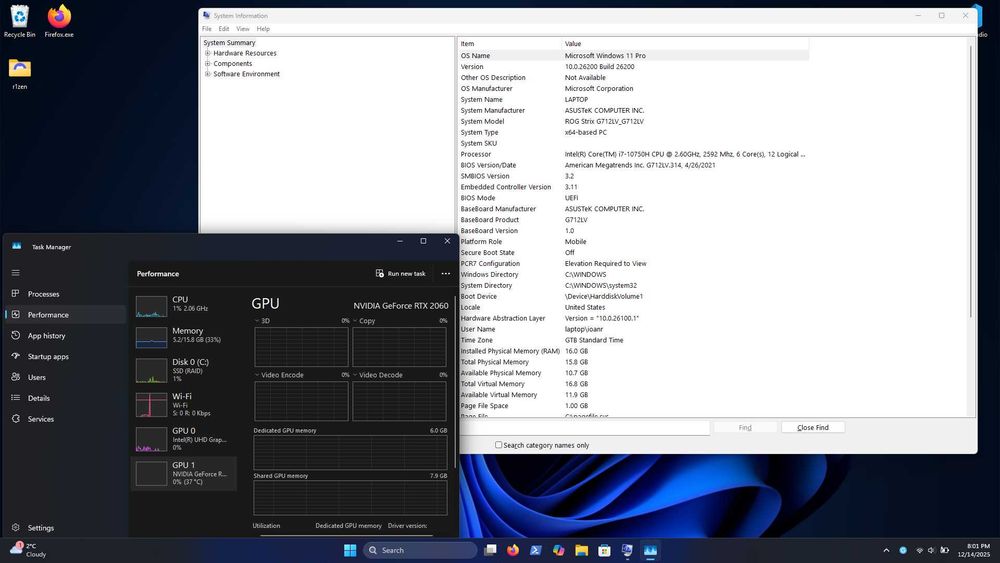Viewport: 1000px width, 563px height.
Task: Click the Task Manager taskbar icon
Action: [x=651, y=550]
